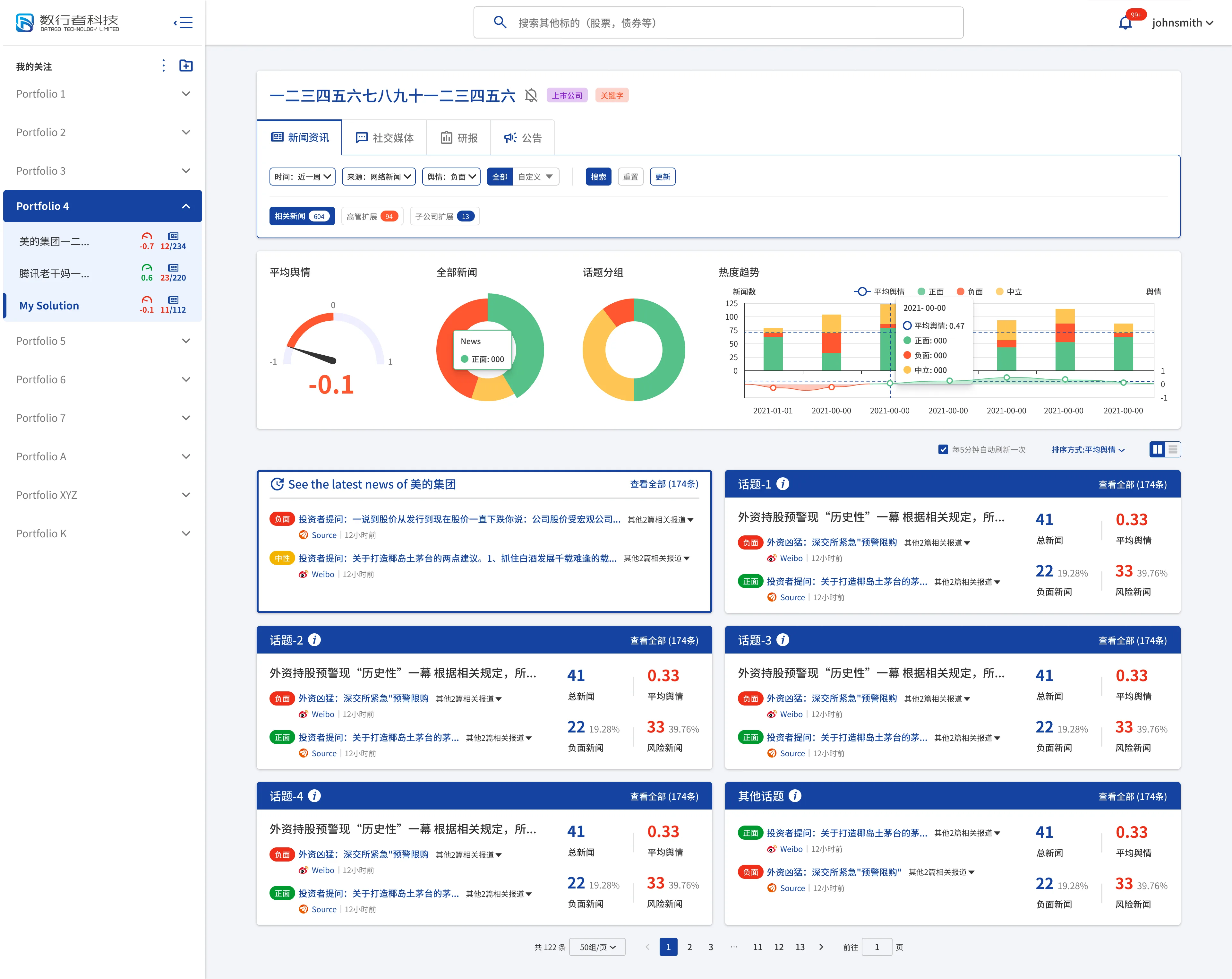Image resolution: width=1232 pixels, height=979 pixels.
Task: Add a new portfolio folder
Action: tap(186, 66)
